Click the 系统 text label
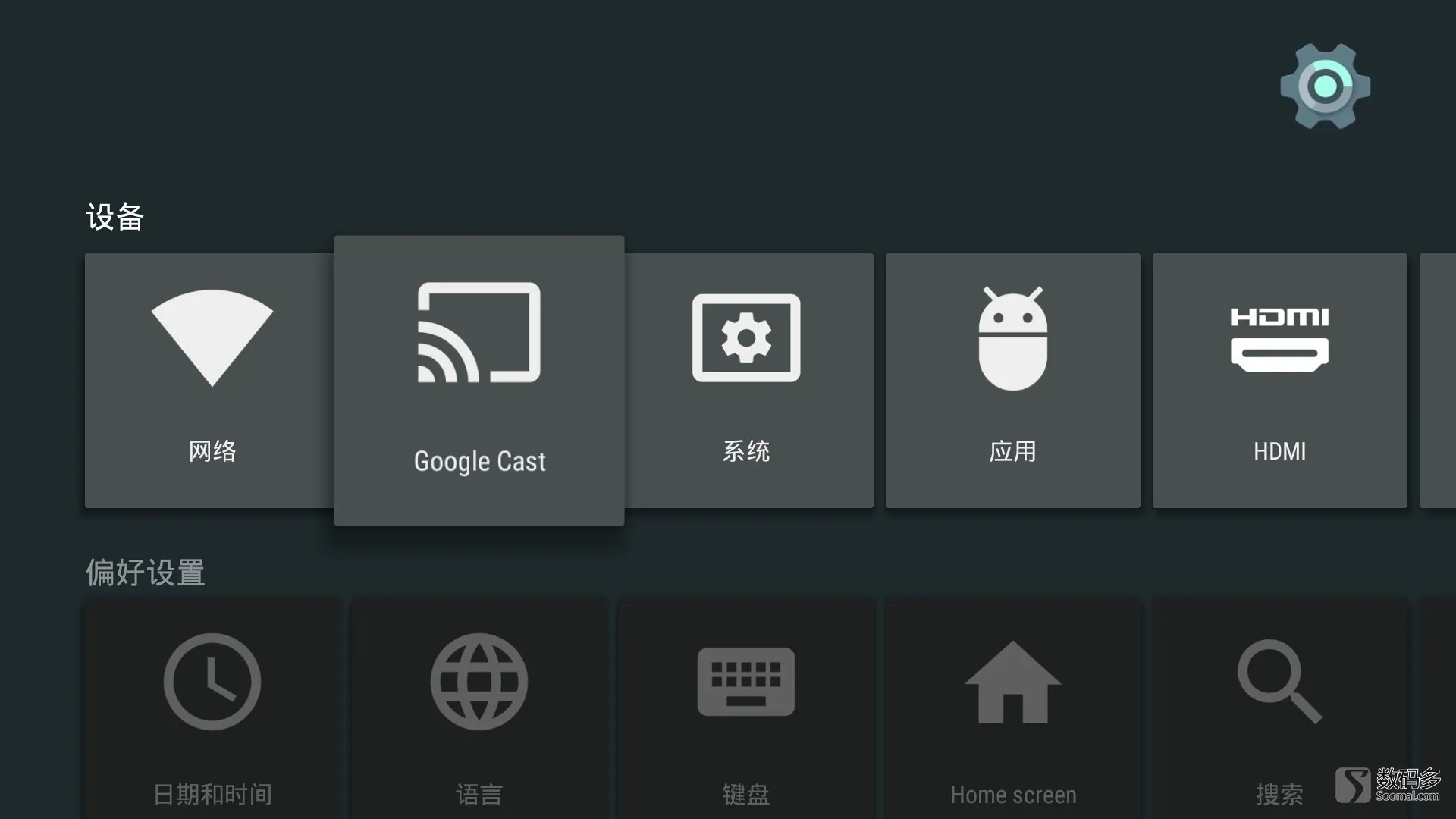1456x819 pixels. click(x=746, y=451)
